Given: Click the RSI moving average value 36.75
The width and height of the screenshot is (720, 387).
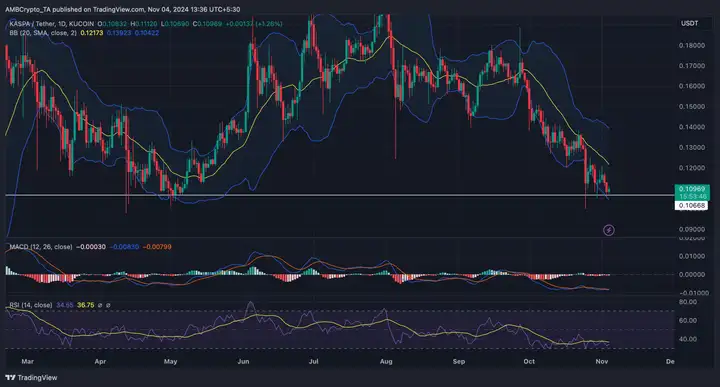Looking at the screenshot, I should pos(85,305).
